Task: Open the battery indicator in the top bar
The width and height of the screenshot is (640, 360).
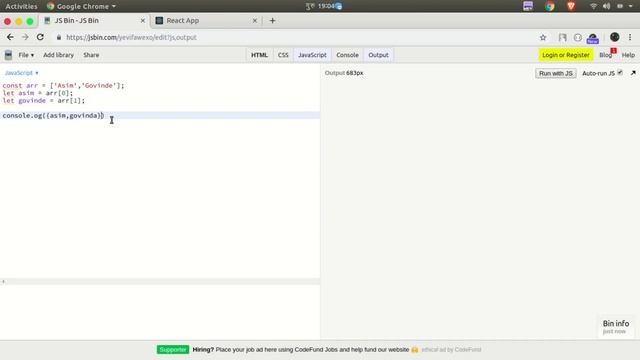Action: click(x=620, y=6)
